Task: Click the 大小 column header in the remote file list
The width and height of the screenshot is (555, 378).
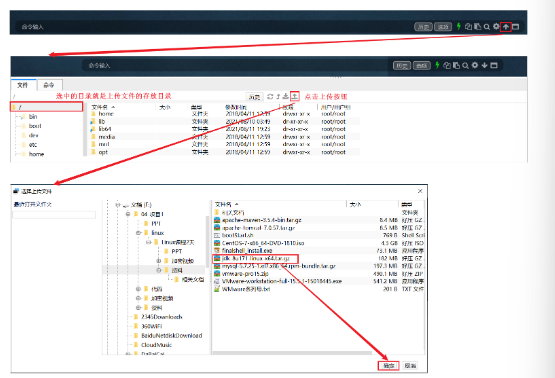Action: click(x=165, y=107)
